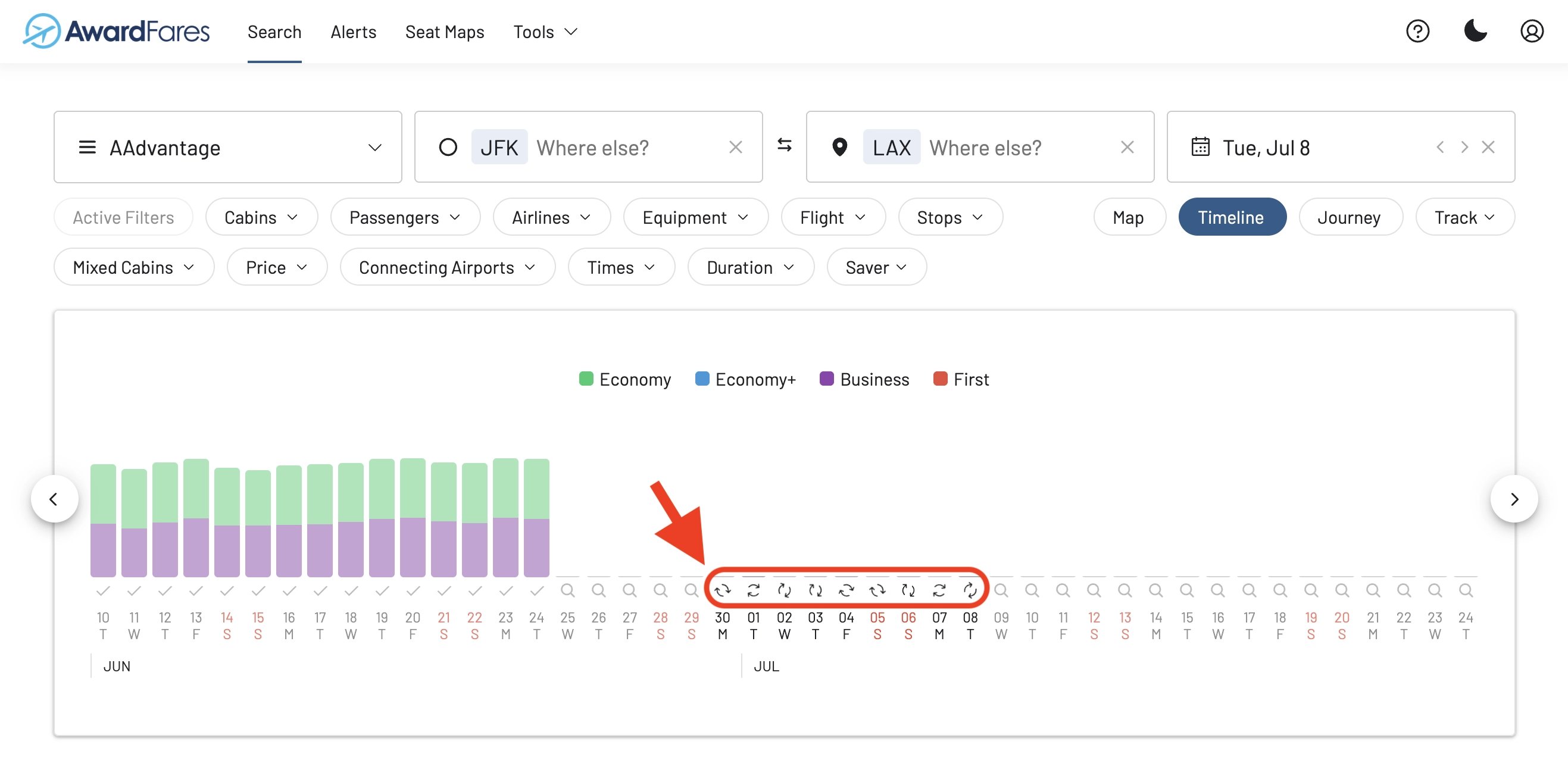Click refresh icon for July 08
Viewport: 1568px width, 782px height.
coord(970,590)
